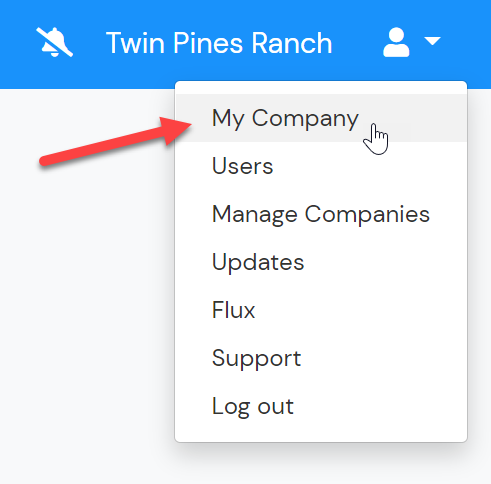Screen dimensions: 491x484
Task: Click the user profile avatar icon
Action: (396, 42)
